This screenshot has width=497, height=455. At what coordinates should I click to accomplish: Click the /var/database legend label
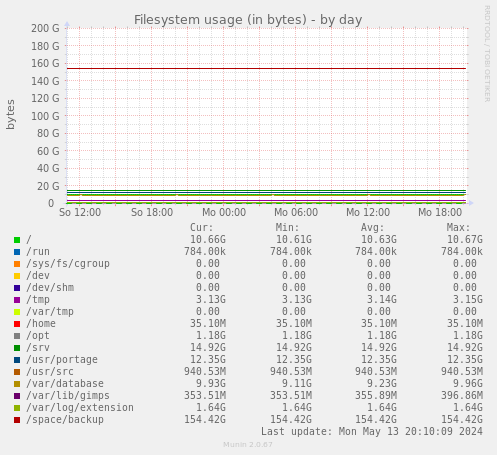click(x=65, y=383)
